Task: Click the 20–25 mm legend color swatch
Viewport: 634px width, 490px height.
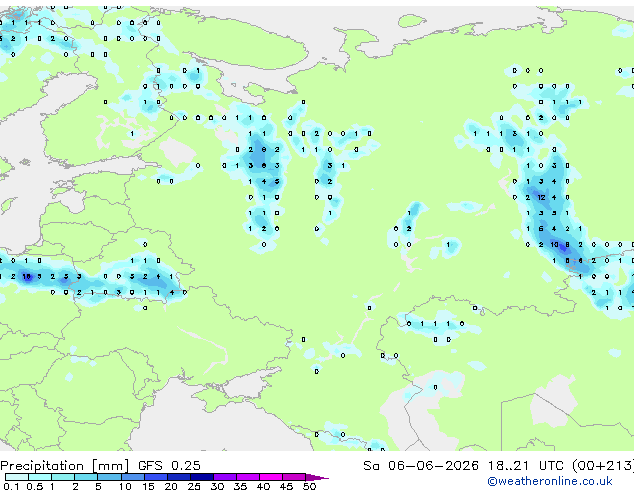Action: tap(178, 477)
